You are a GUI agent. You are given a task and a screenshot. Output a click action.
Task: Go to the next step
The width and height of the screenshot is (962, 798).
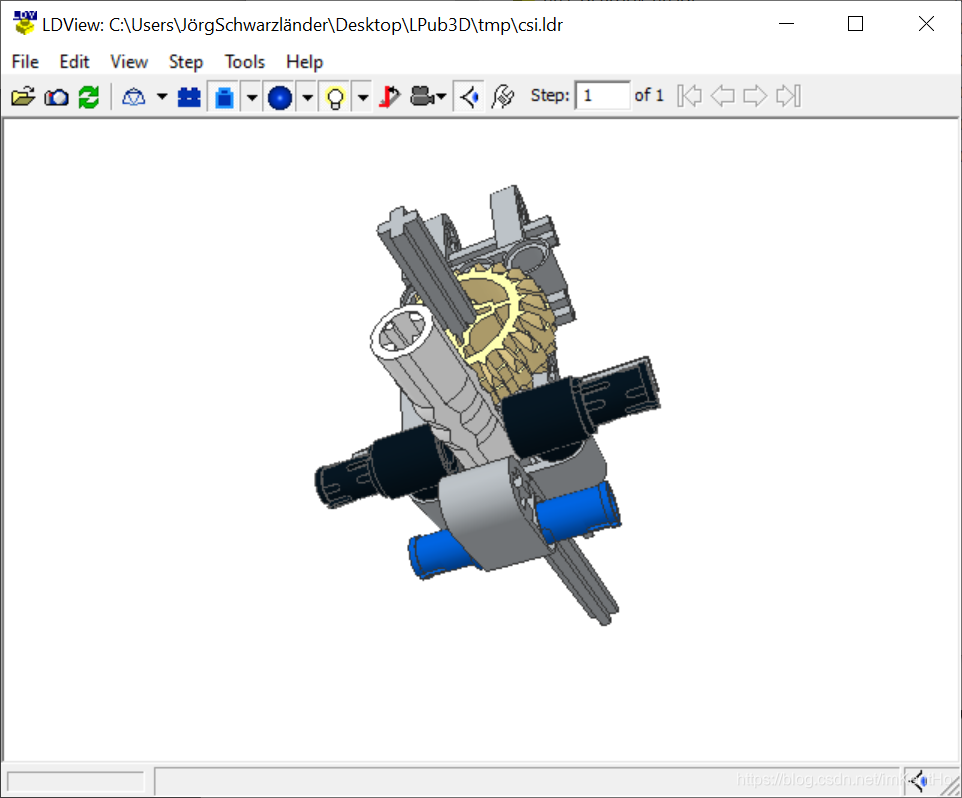[755, 96]
